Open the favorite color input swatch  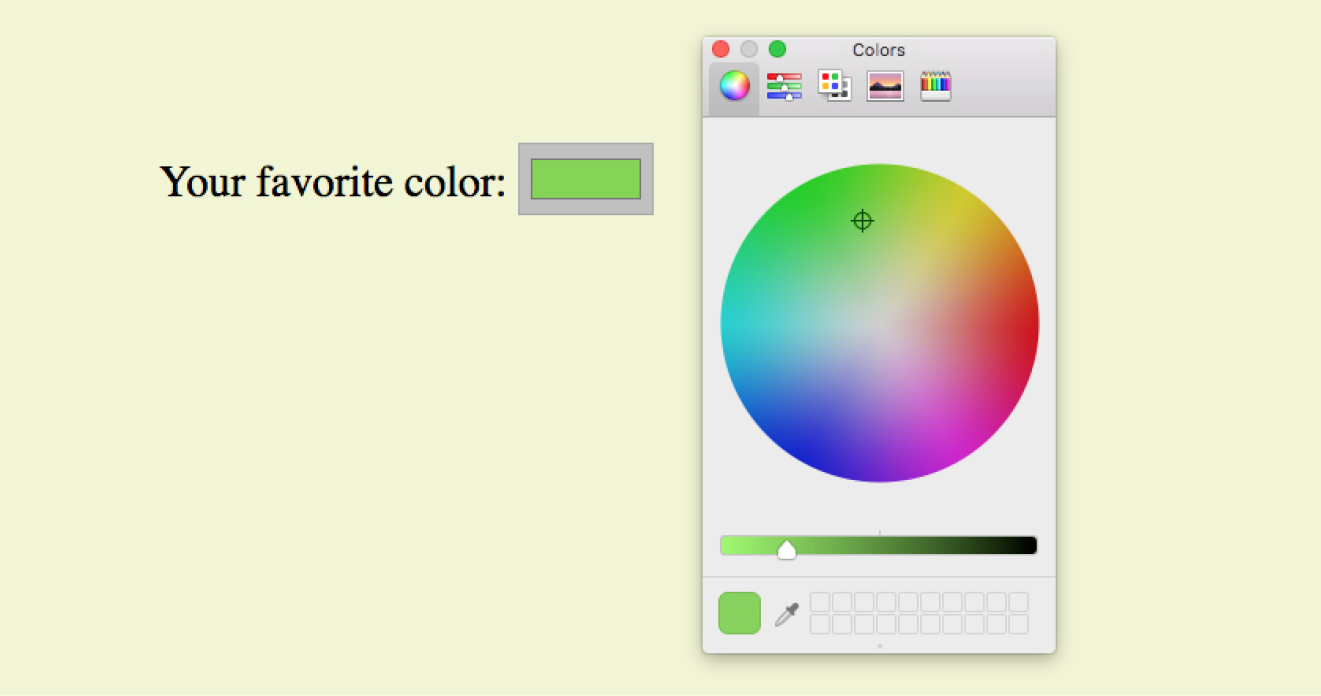(586, 179)
